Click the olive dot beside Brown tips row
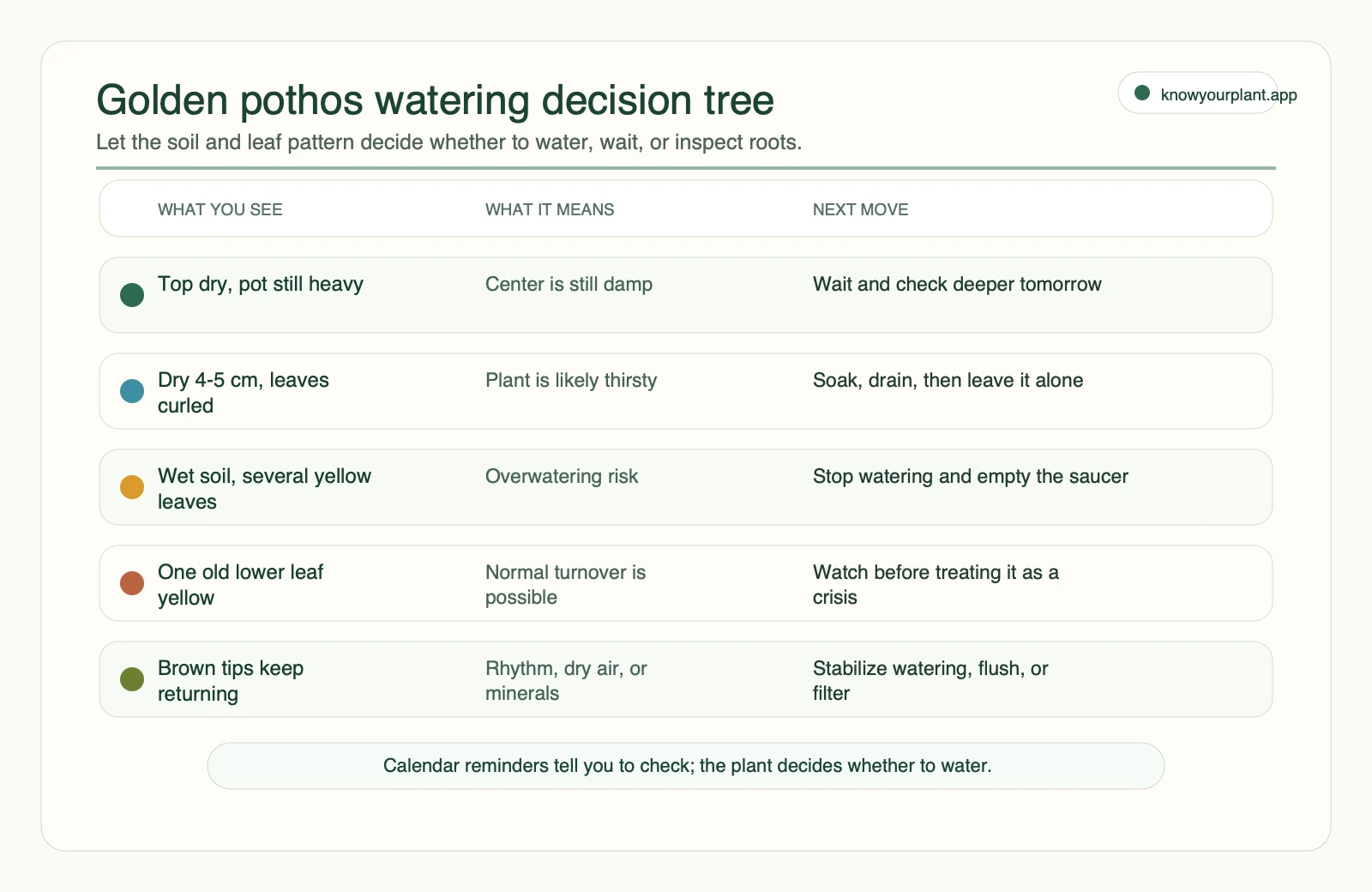The width and height of the screenshot is (1372, 892). pos(132,679)
